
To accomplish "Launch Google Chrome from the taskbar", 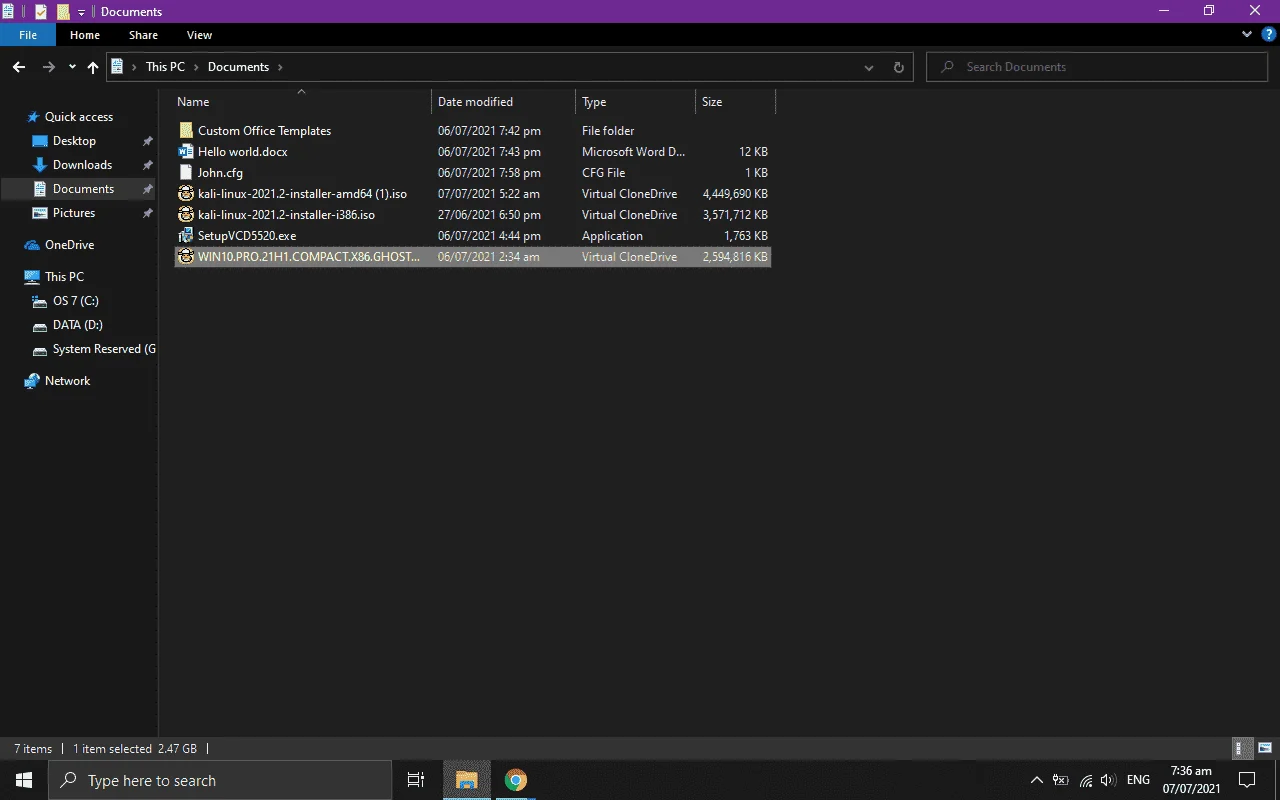I will [x=516, y=780].
